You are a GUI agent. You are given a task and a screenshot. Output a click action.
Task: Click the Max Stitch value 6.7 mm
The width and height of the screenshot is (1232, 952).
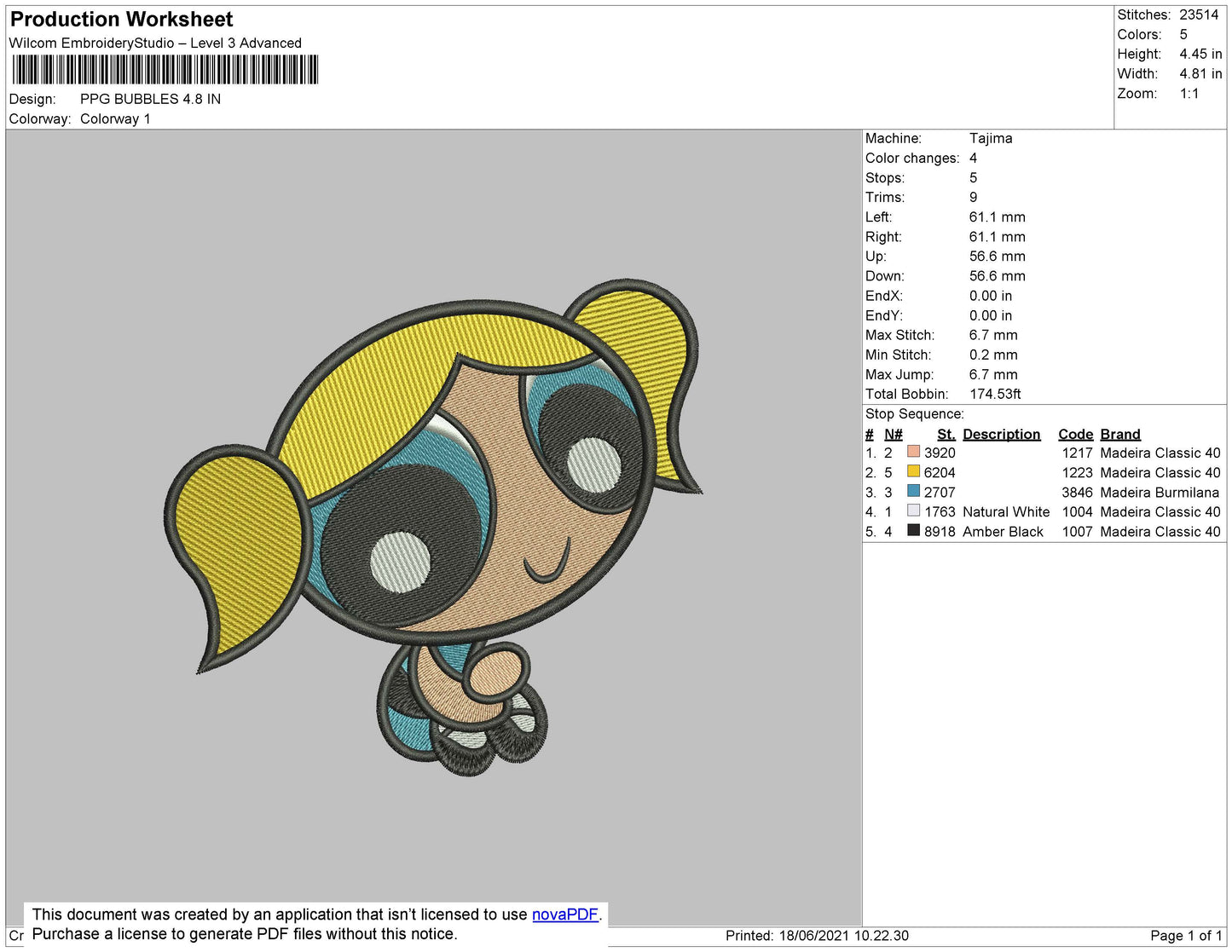tap(993, 335)
